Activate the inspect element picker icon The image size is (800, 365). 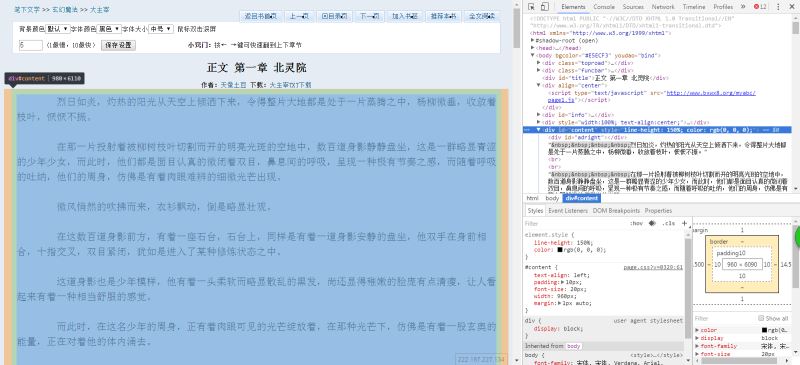click(x=531, y=7)
